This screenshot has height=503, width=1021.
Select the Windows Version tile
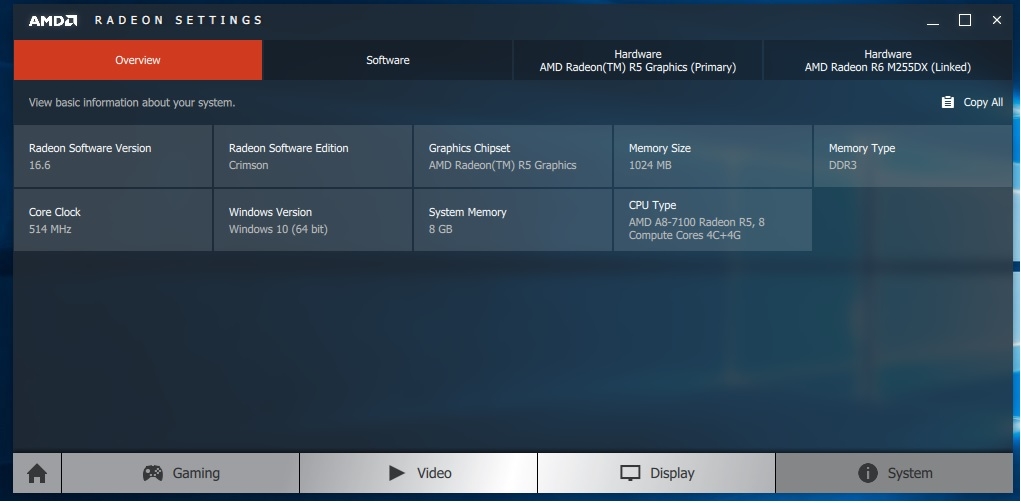click(313, 220)
